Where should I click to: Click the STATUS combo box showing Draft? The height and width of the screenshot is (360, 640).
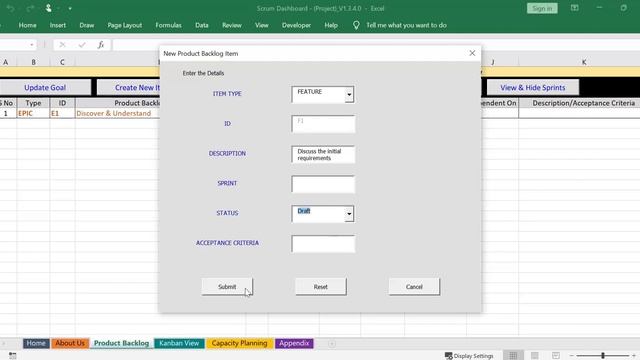(322, 214)
